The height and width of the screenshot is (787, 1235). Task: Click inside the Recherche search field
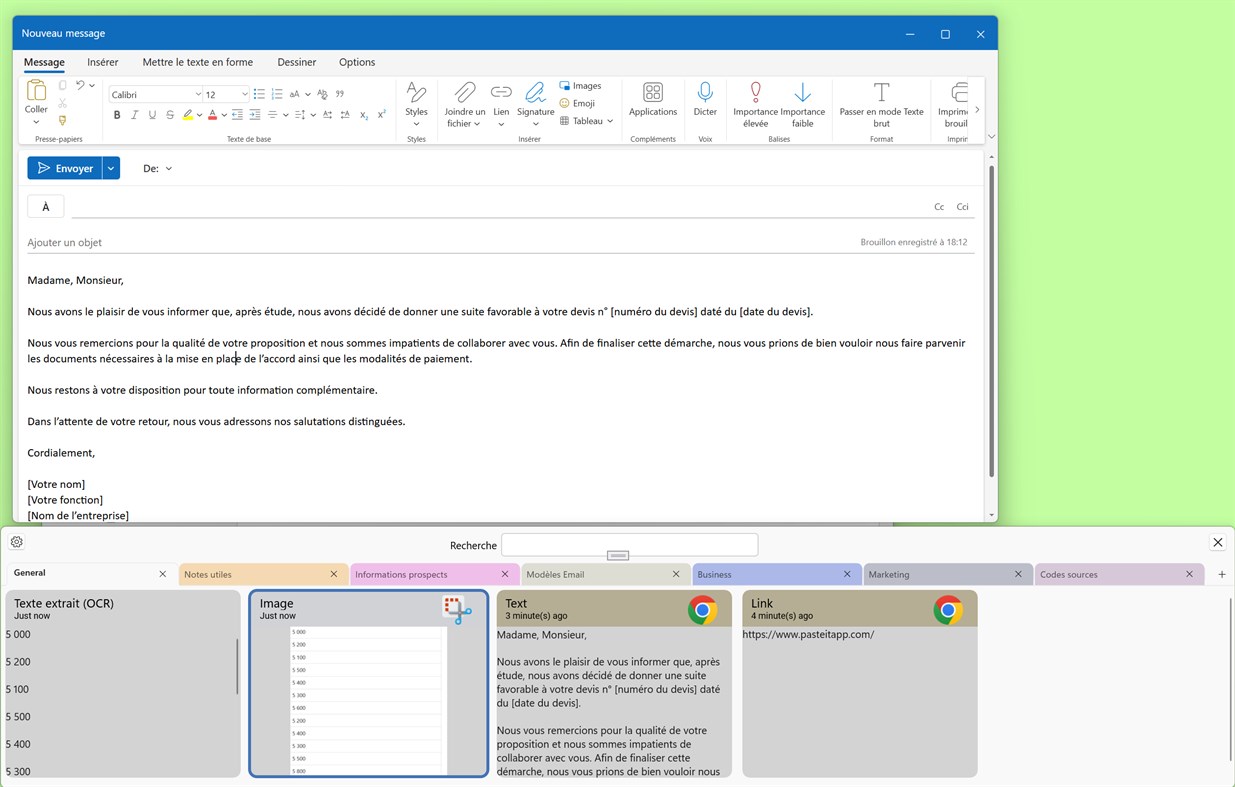(630, 544)
